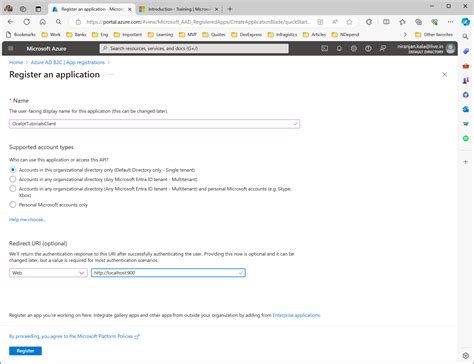Open the Articles bookmarks folder
The image size is (474, 364).
pyautogui.click(x=314, y=34)
